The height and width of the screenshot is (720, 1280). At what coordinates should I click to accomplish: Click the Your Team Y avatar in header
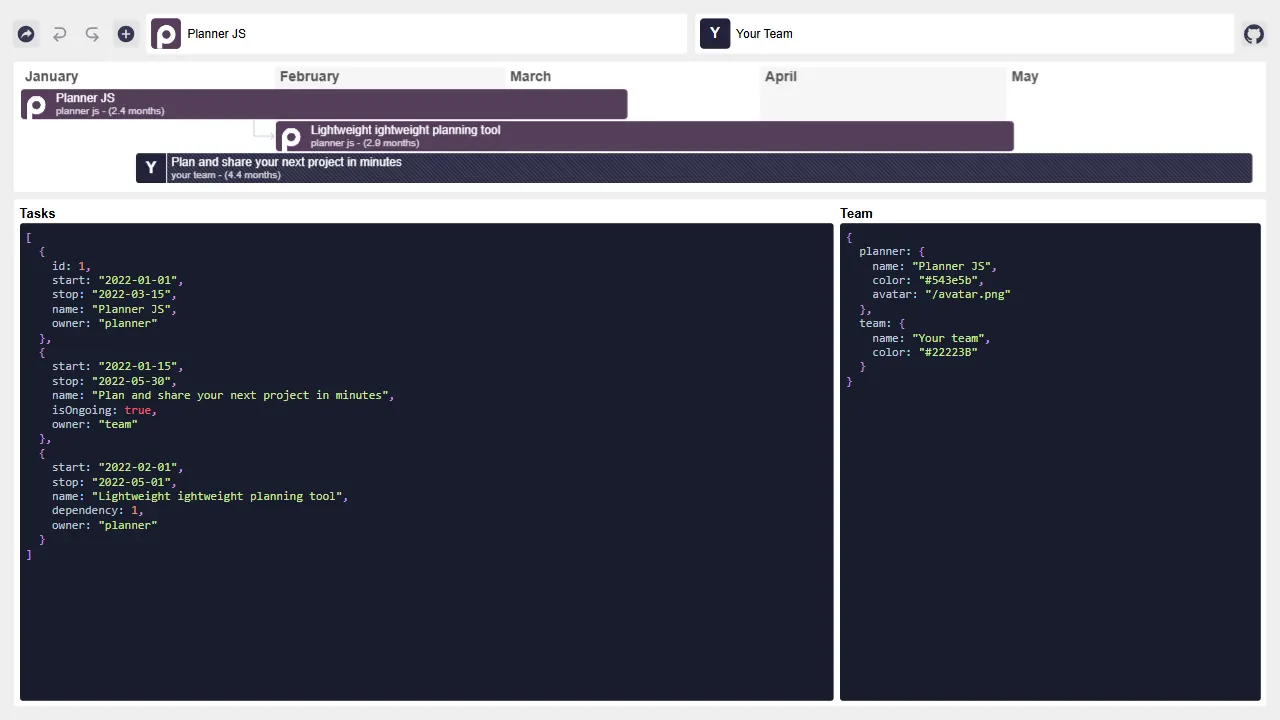click(x=715, y=34)
